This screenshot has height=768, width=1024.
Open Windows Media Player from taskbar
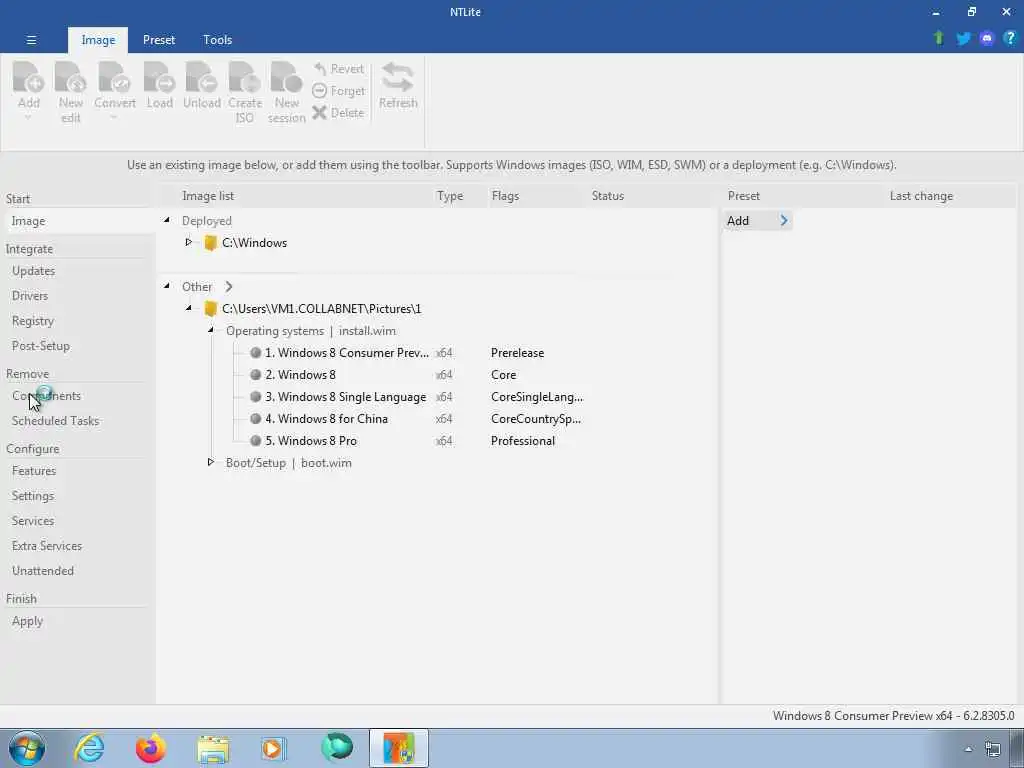(274, 748)
